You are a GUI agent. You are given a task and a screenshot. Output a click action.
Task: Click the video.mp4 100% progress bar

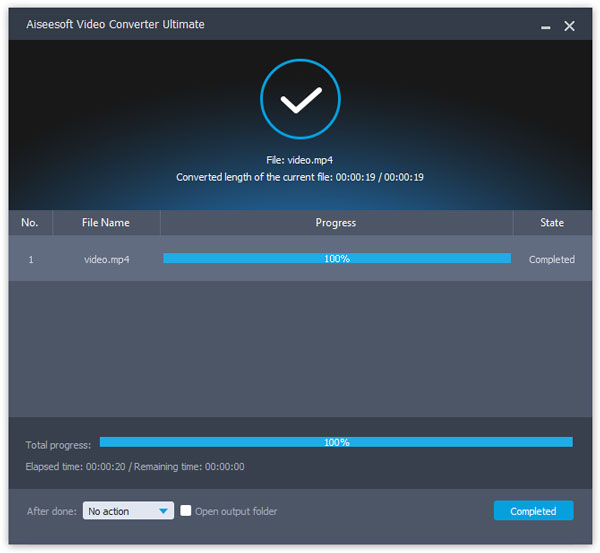(336, 259)
